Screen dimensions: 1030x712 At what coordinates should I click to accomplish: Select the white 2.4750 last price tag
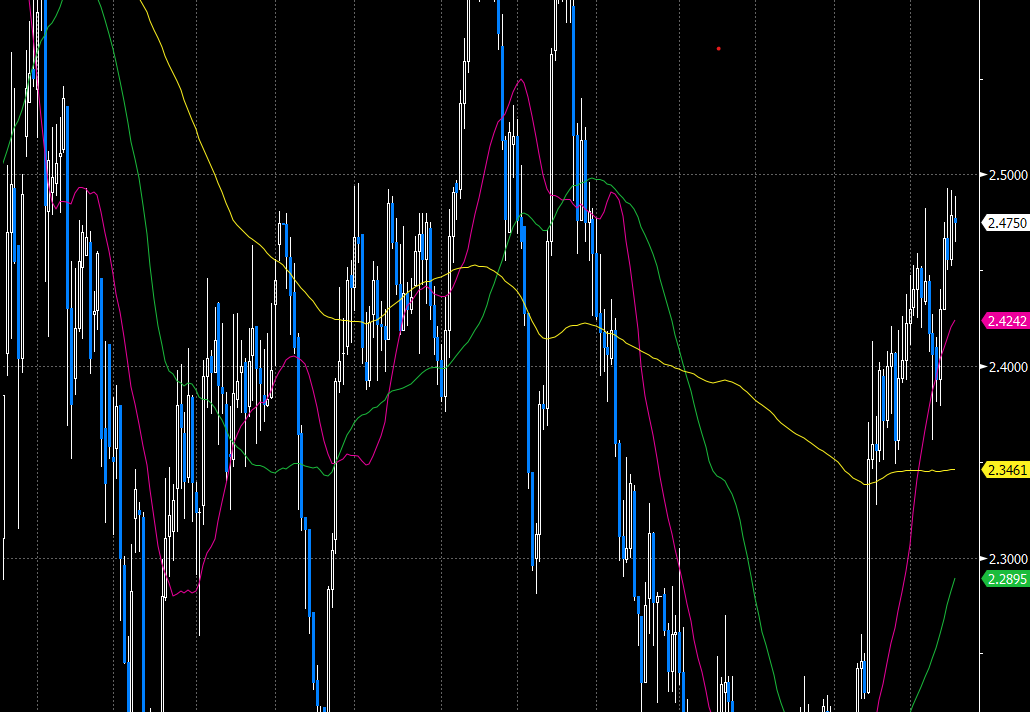coord(1005,223)
